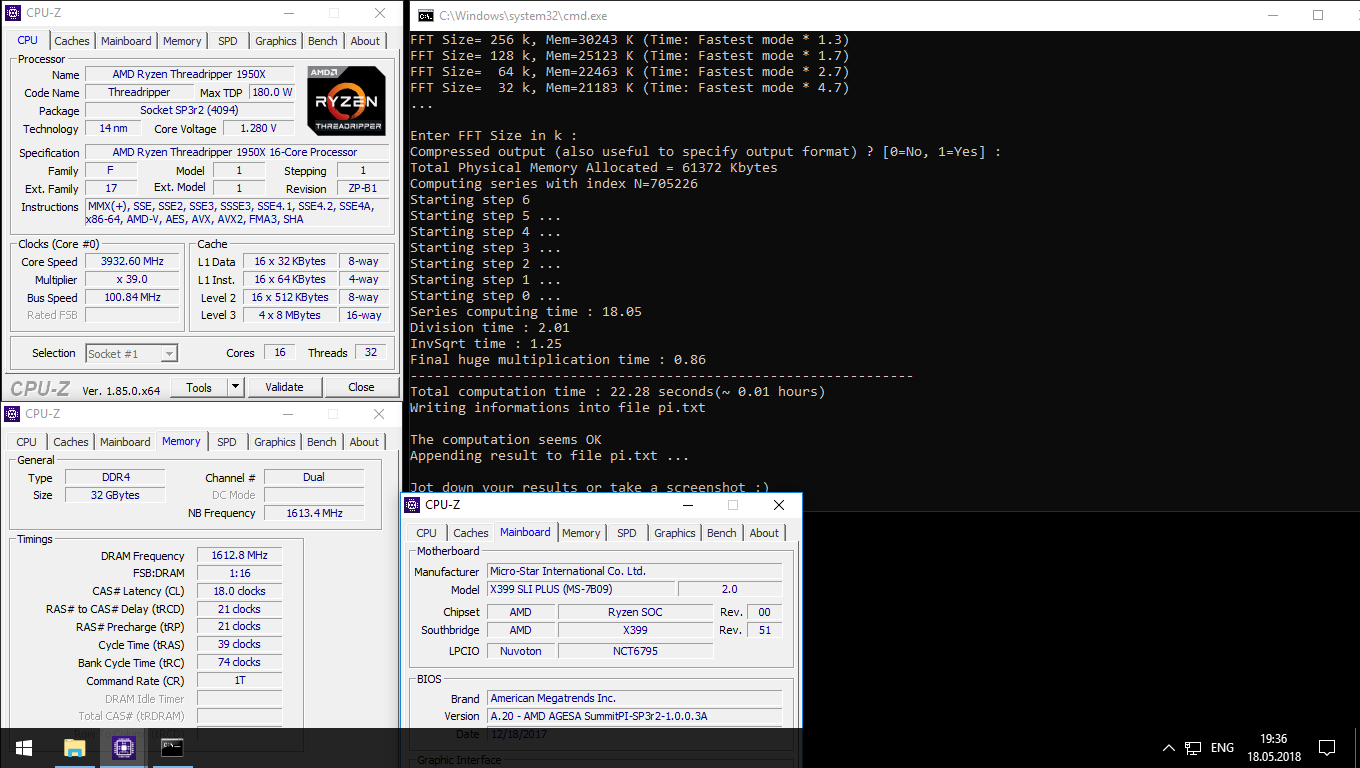Screen dimensions: 1360x768
Task: Click the Close button in CPU-Z
Action: (361, 387)
